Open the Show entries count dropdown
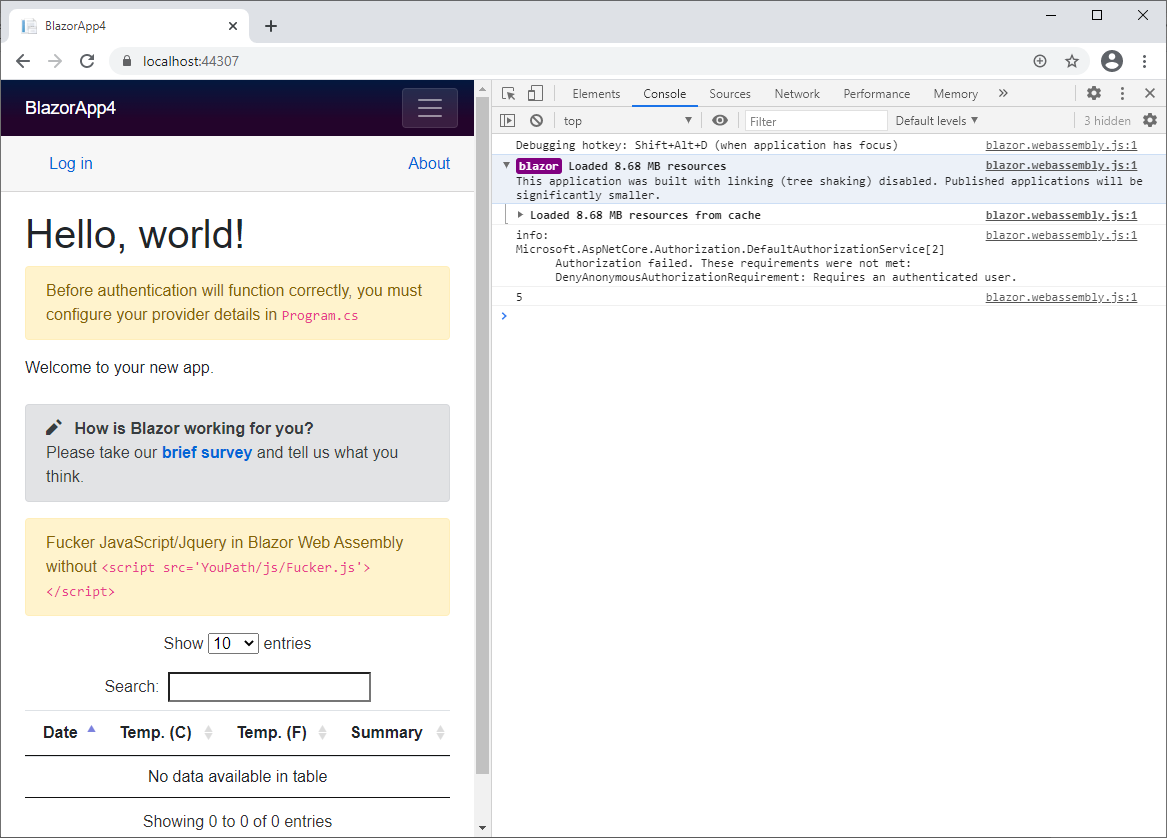1167x838 pixels. click(x=233, y=643)
